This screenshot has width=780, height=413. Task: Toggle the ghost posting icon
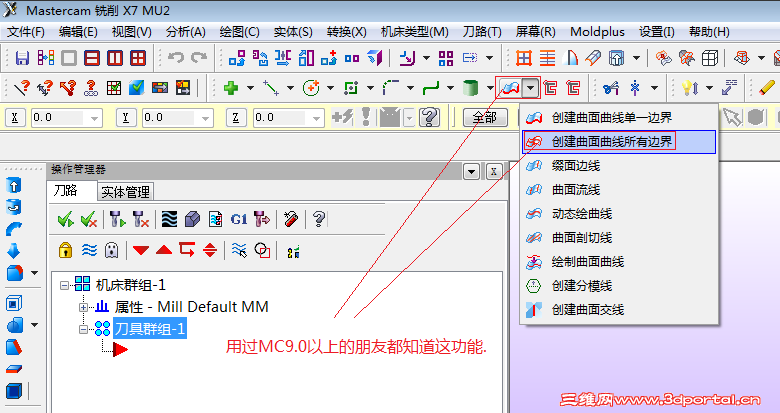click(111, 250)
